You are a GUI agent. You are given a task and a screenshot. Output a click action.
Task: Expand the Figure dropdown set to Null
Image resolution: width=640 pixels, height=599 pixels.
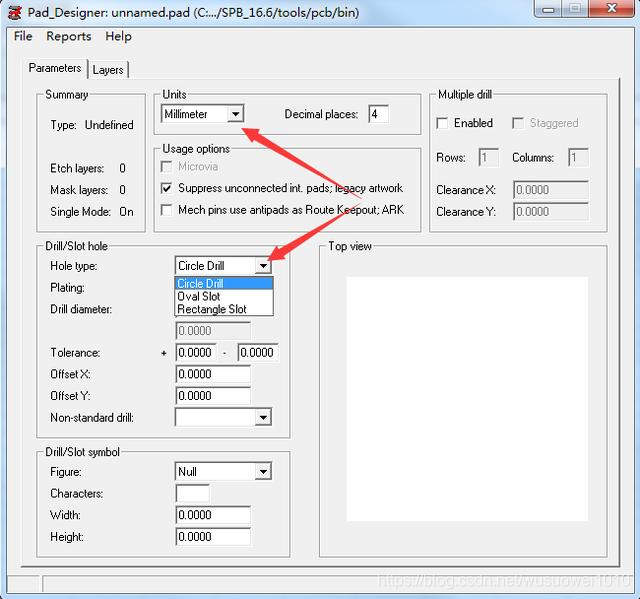[262, 472]
